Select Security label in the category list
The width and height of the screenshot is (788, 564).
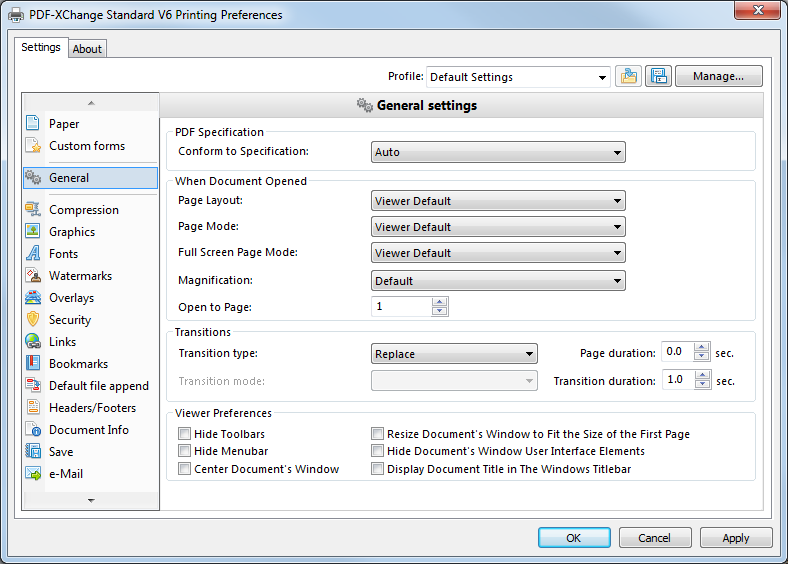pos(70,320)
